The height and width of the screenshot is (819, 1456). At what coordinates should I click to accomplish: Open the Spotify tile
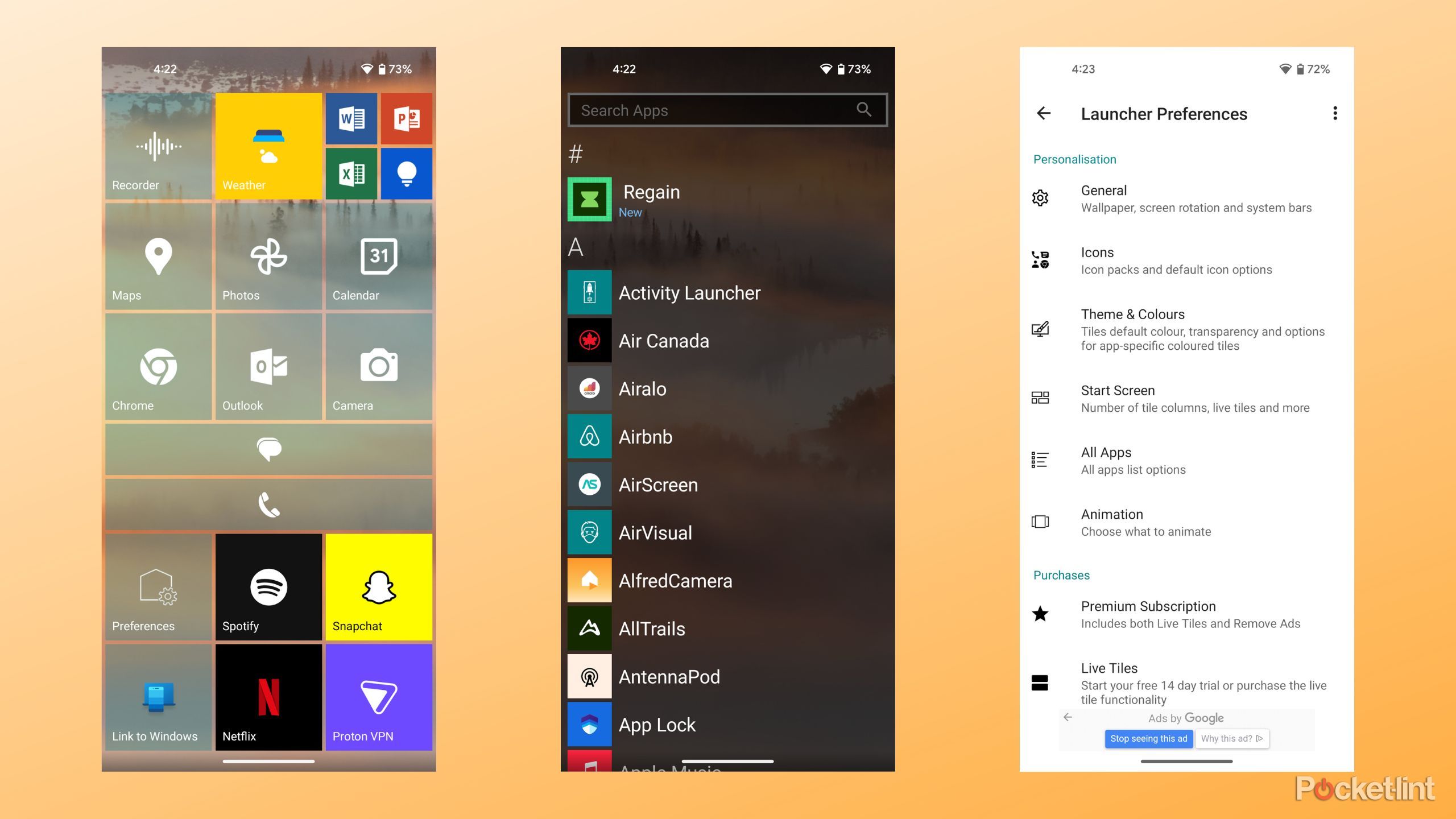click(267, 586)
